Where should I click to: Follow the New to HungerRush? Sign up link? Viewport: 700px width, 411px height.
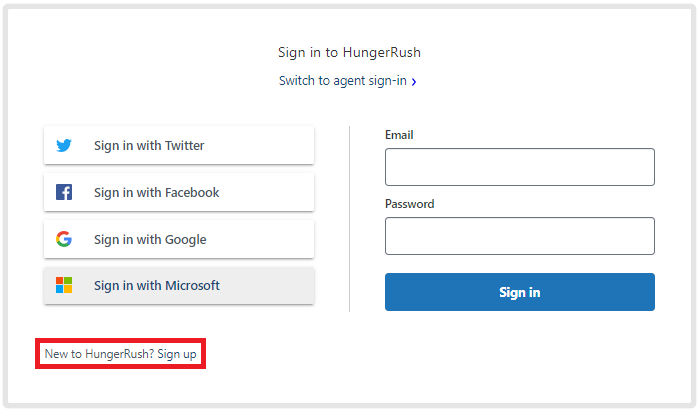(x=120, y=354)
